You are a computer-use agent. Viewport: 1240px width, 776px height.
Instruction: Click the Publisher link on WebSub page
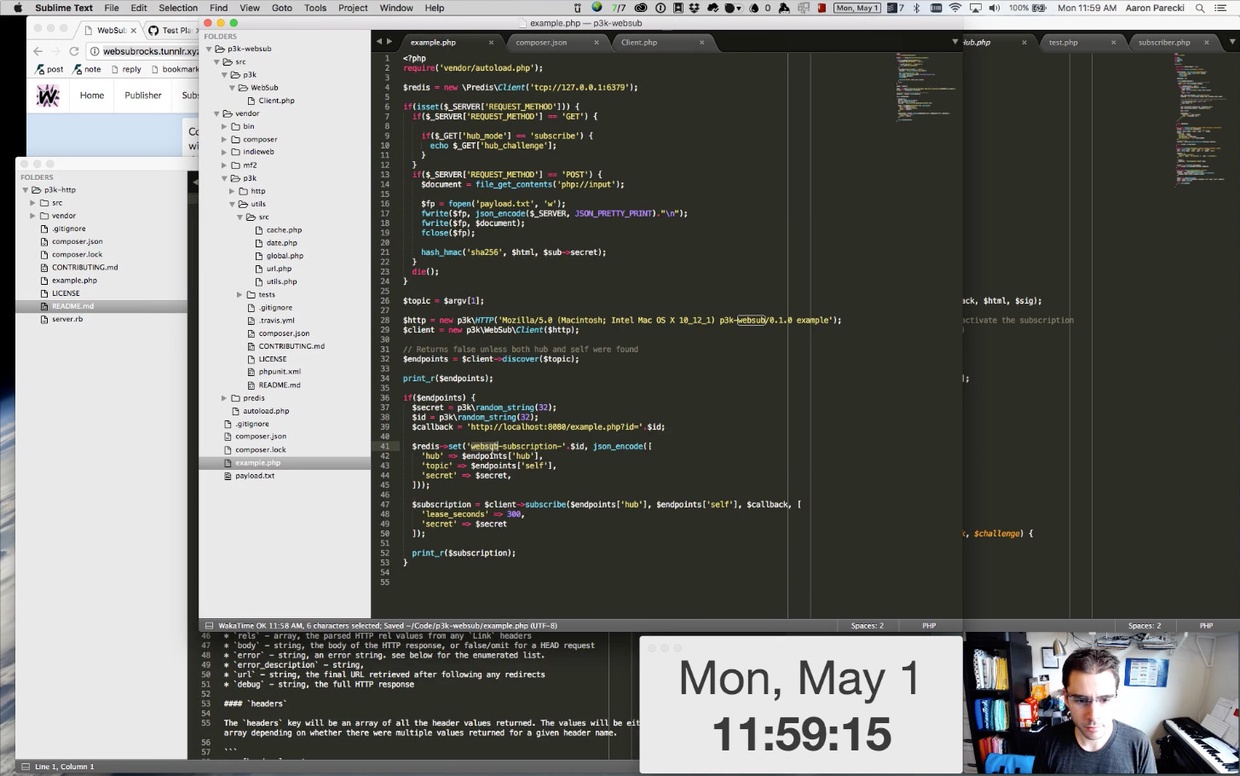coord(143,96)
